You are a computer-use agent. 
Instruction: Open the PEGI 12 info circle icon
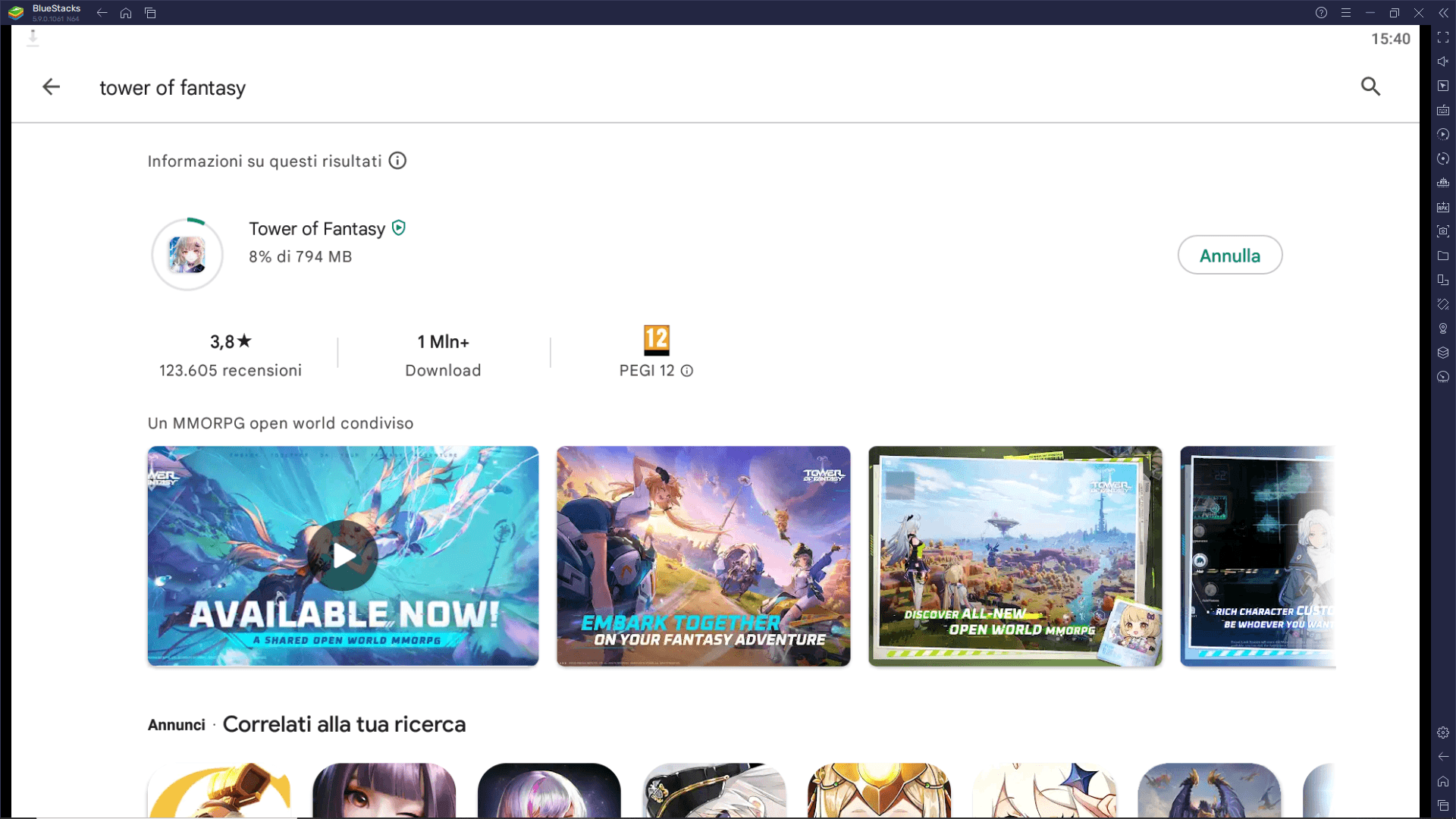pyautogui.click(x=687, y=371)
